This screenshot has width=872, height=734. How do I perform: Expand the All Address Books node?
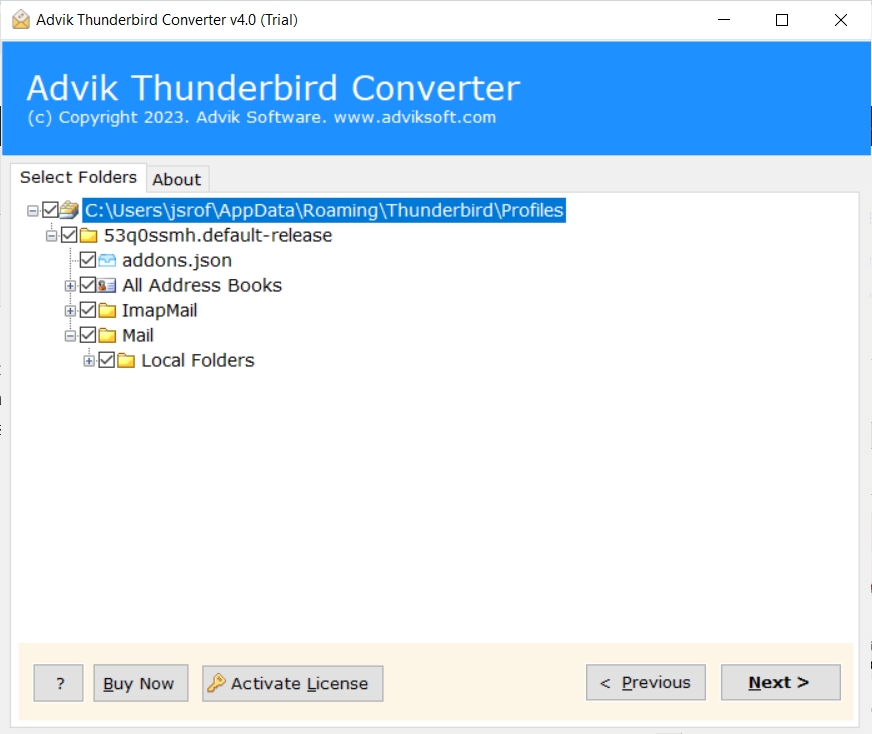pyautogui.click(x=69, y=285)
